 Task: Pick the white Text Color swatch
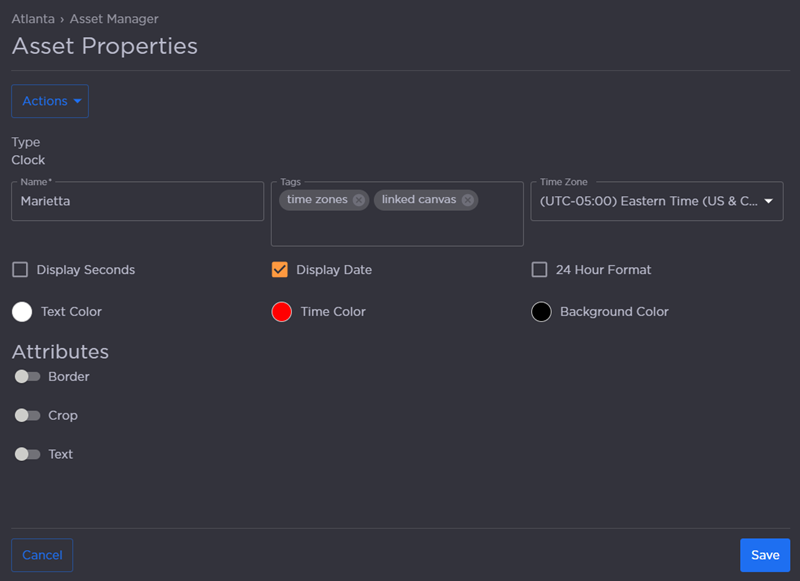tap(22, 312)
